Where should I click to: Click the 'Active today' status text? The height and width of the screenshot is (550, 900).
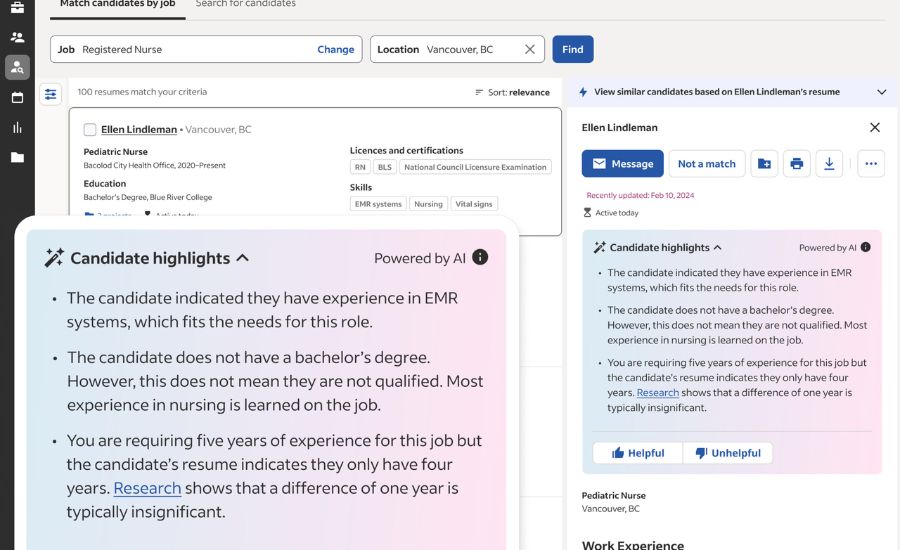coord(617,213)
